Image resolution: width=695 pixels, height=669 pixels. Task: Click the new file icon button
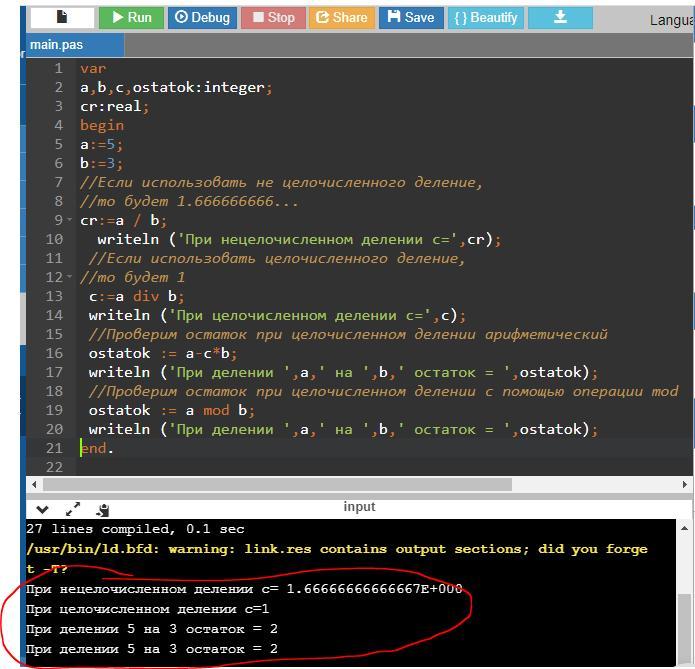[x=62, y=17]
